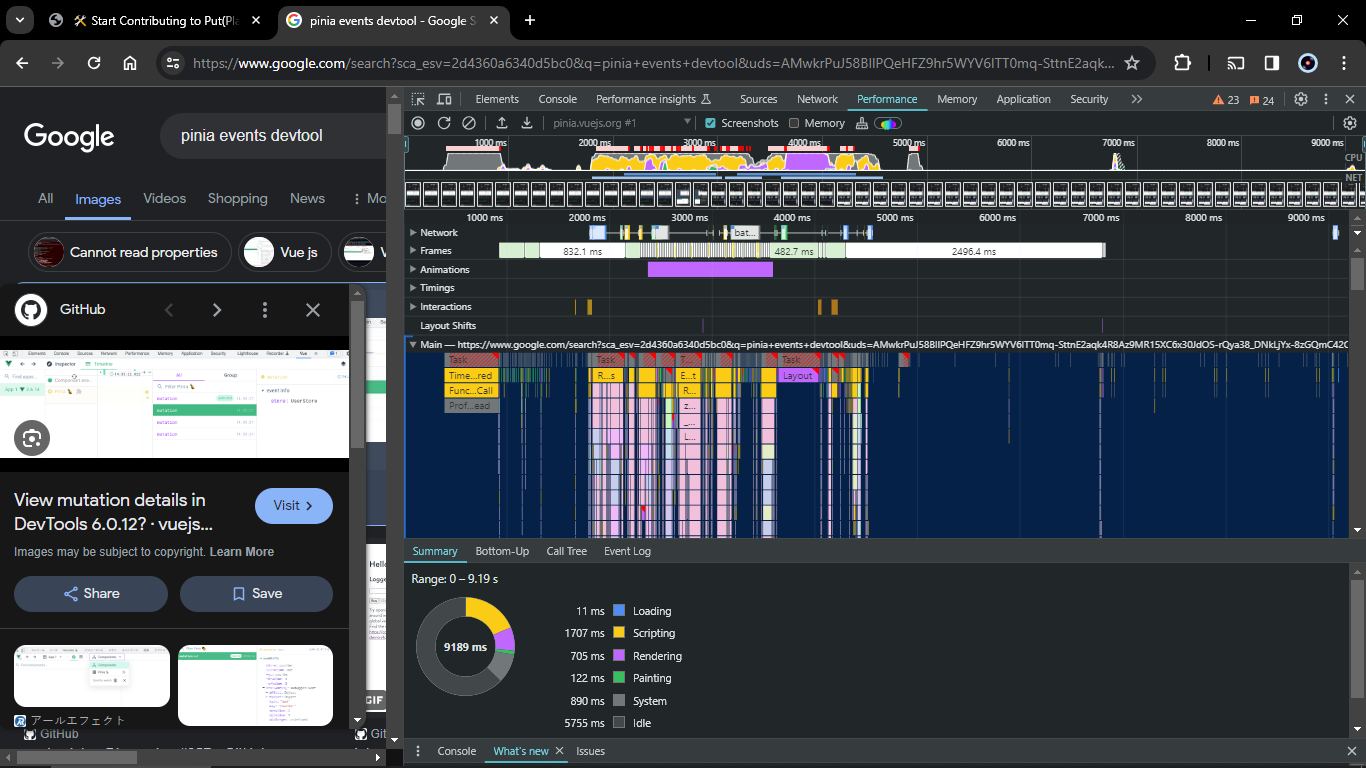1366x768 pixels.
Task: Click the reload and record icon
Action: pyautogui.click(x=444, y=123)
